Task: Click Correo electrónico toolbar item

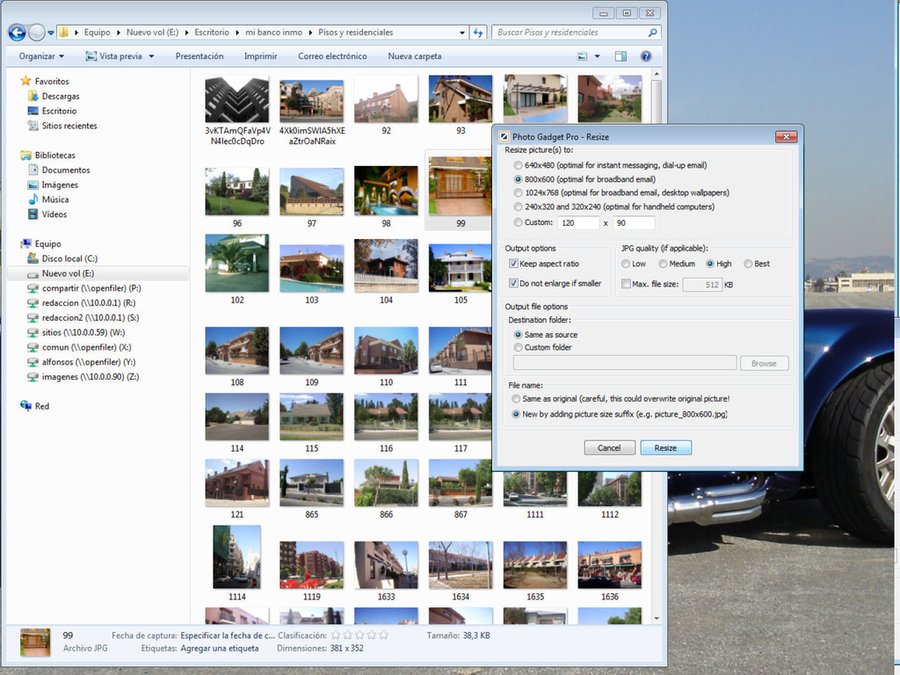Action: click(332, 57)
